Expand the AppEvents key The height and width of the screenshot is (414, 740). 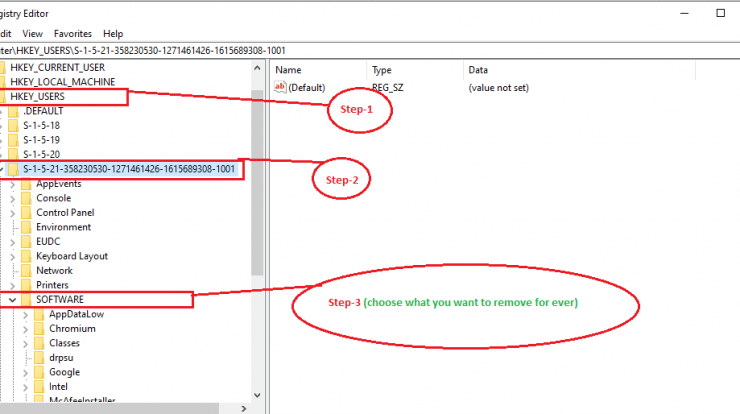13,184
